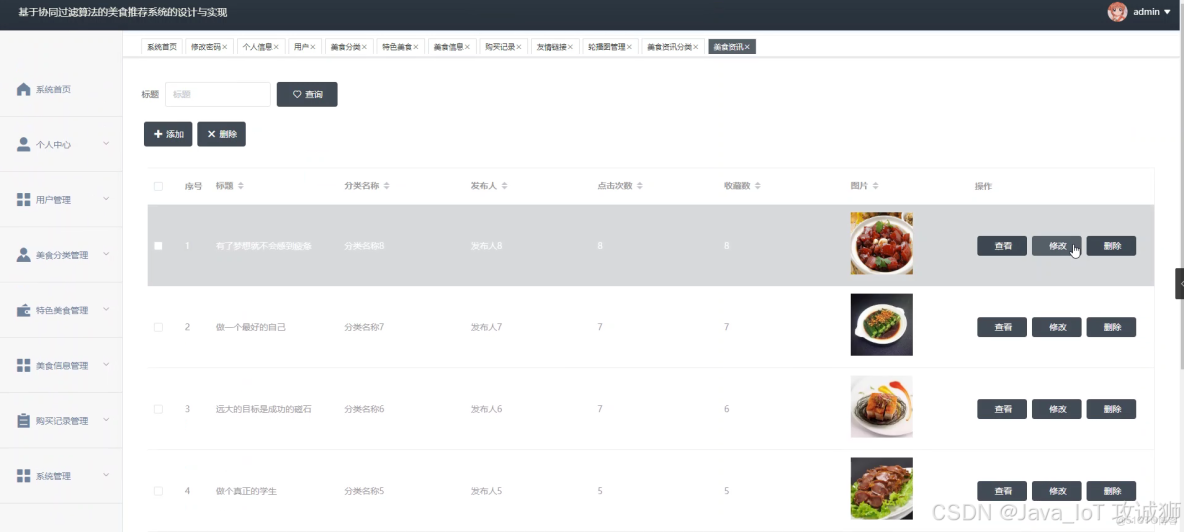Click the collapse handle at right edge
Image resolution: width=1184 pixels, height=532 pixels.
[1179, 283]
